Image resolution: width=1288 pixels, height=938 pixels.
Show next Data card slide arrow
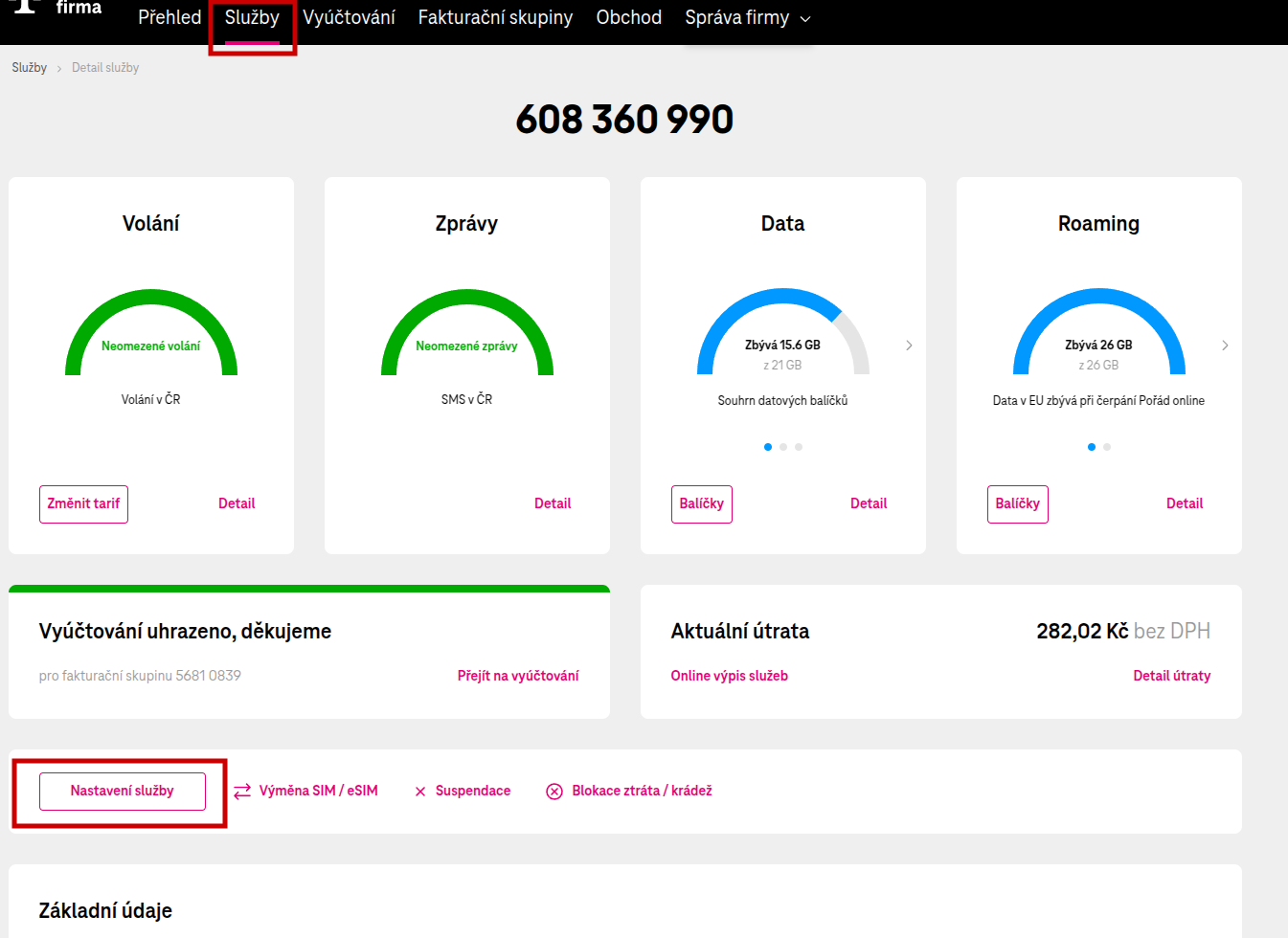click(909, 346)
